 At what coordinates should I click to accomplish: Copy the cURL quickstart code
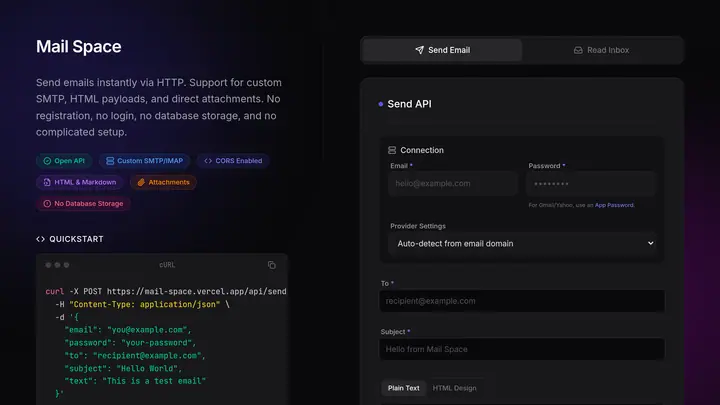point(272,265)
